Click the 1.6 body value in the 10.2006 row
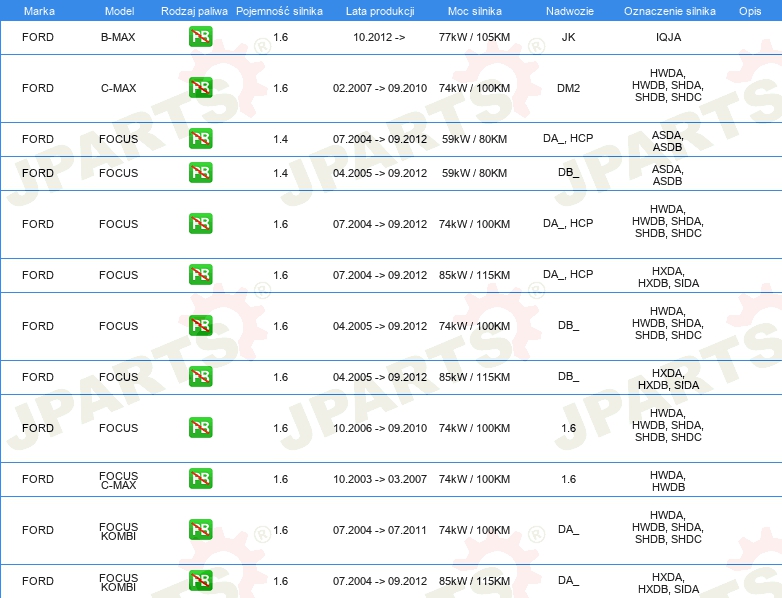Viewport: 782px width, 598px height. pyautogui.click(x=569, y=428)
